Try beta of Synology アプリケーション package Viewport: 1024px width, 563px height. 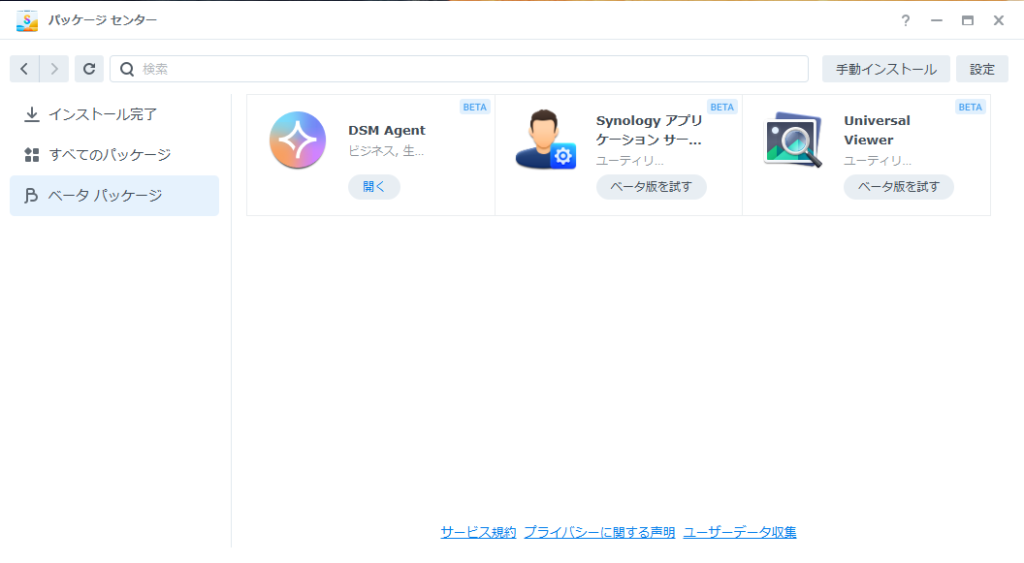651,187
